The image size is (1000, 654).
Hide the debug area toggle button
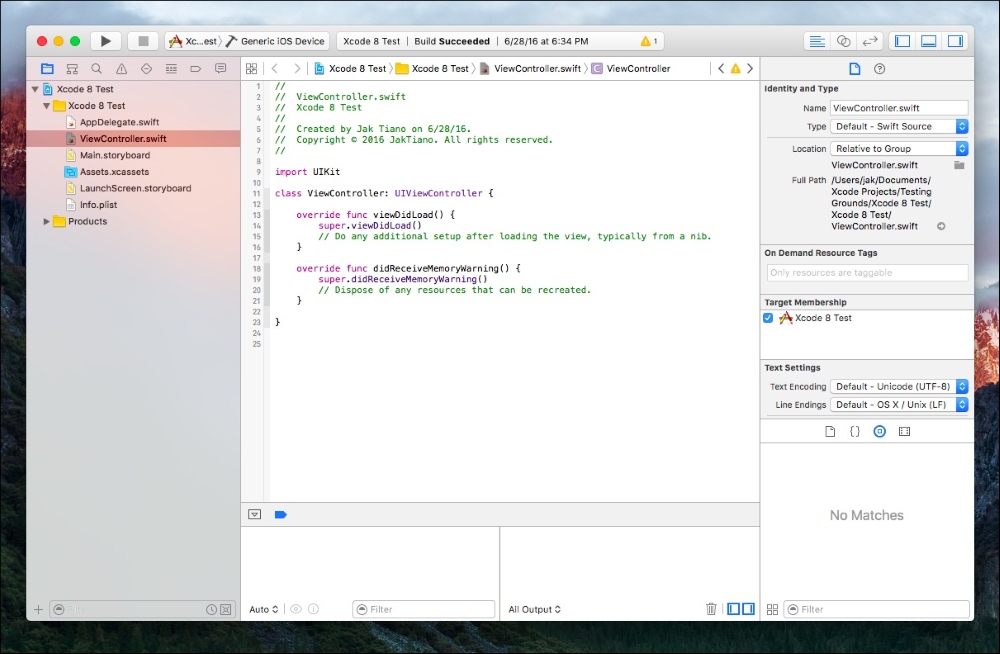tap(254, 514)
